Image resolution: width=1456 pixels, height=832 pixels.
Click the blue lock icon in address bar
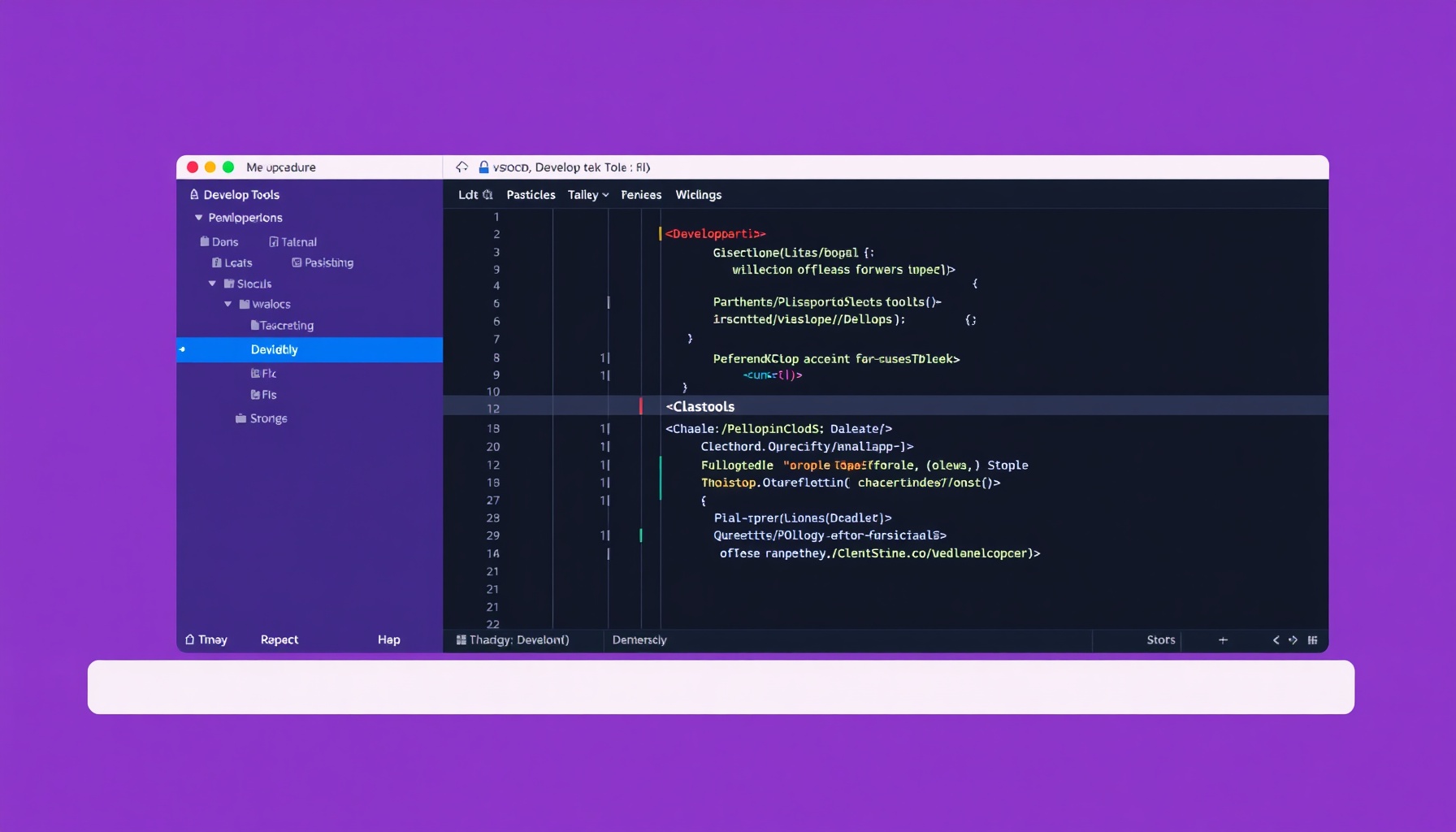click(483, 167)
